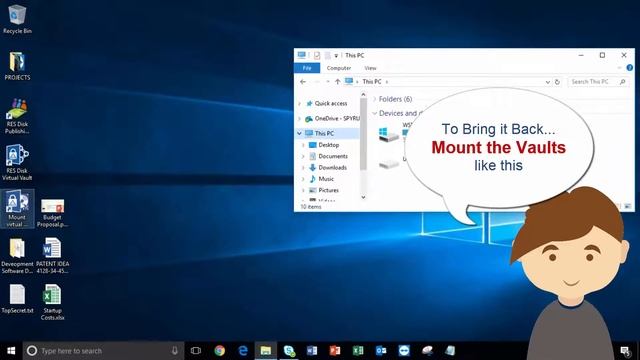
Task: Open Word from the taskbar
Action: point(312,351)
